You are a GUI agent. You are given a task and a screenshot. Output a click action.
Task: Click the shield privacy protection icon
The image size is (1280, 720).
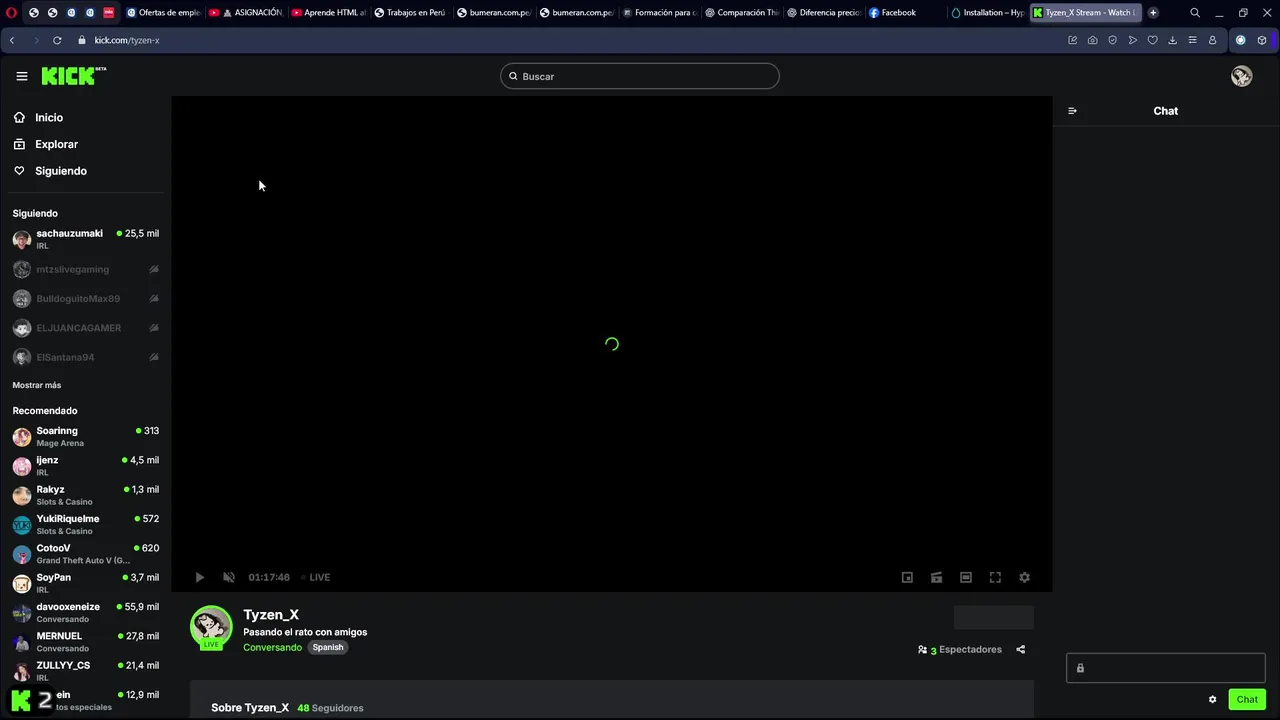click(x=1112, y=40)
